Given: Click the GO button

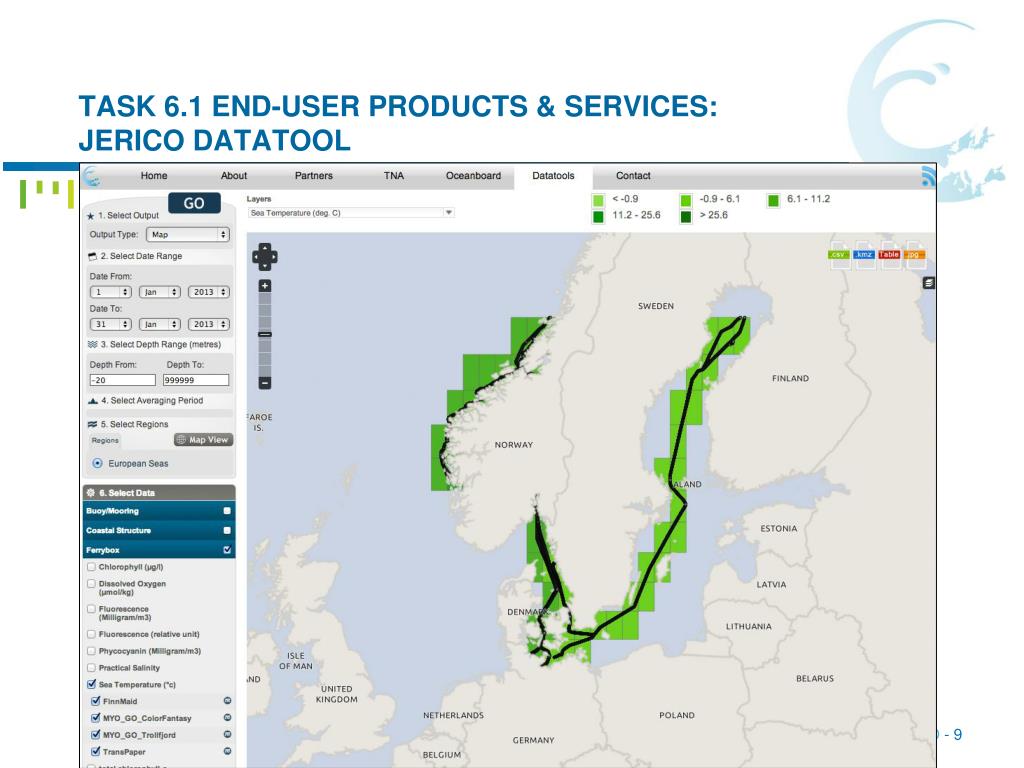Looking at the screenshot, I should click(194, 203).
